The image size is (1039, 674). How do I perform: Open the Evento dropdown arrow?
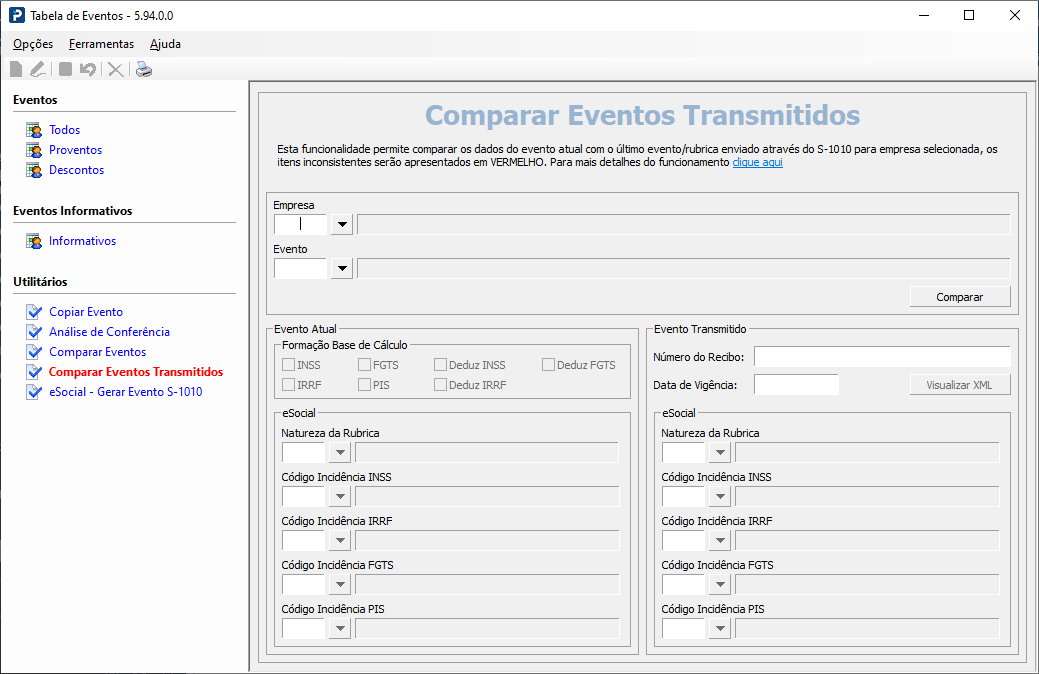point(342,268)
